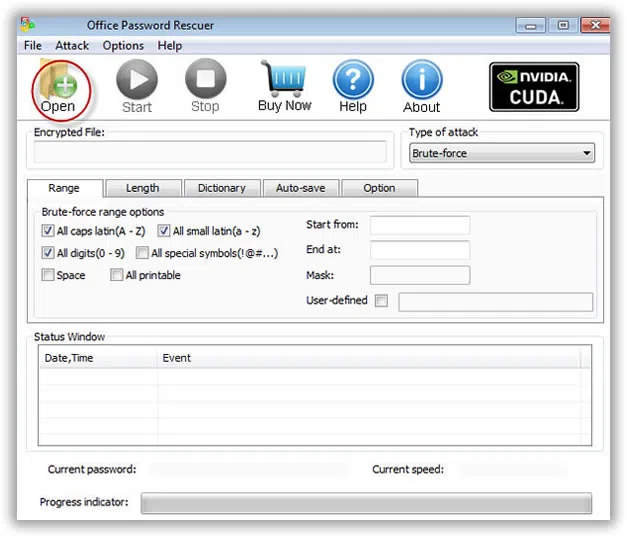Screen dimensions: 627x537
Task: Toggle All small latin(a - z) checkbox
Action: (x=164, y=231)
